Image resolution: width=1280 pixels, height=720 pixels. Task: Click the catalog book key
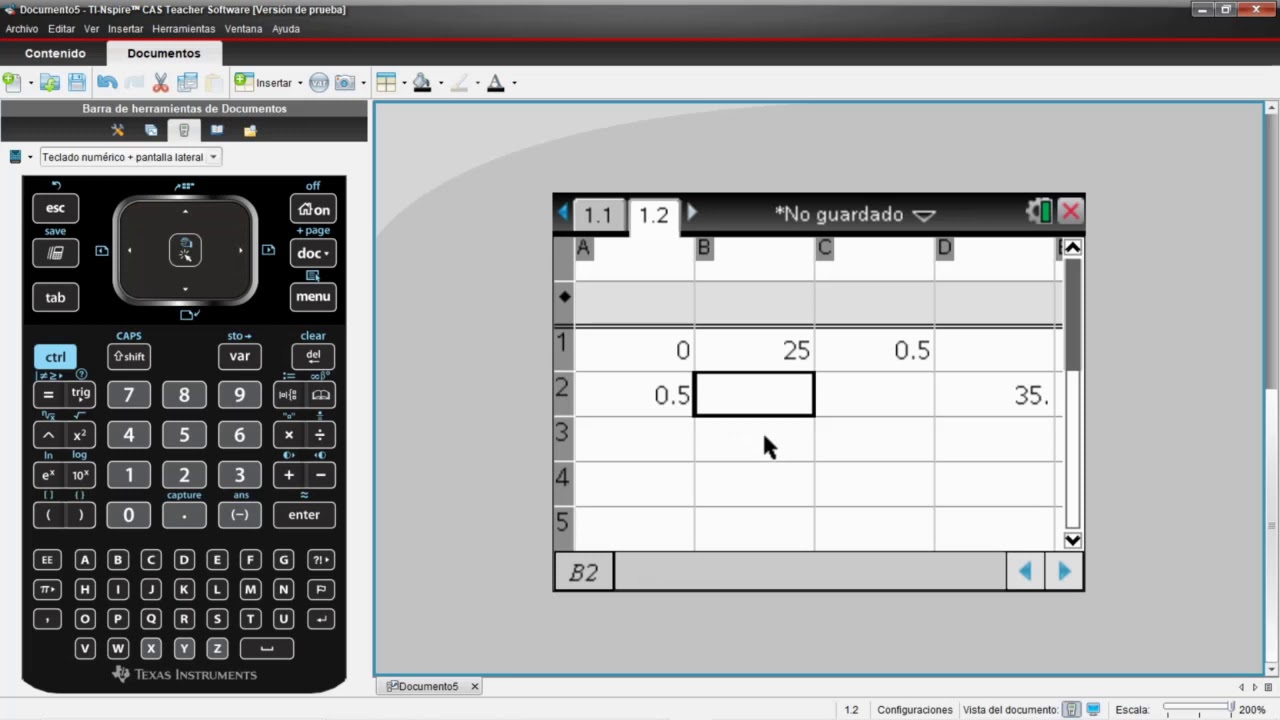tap(320, 395)
